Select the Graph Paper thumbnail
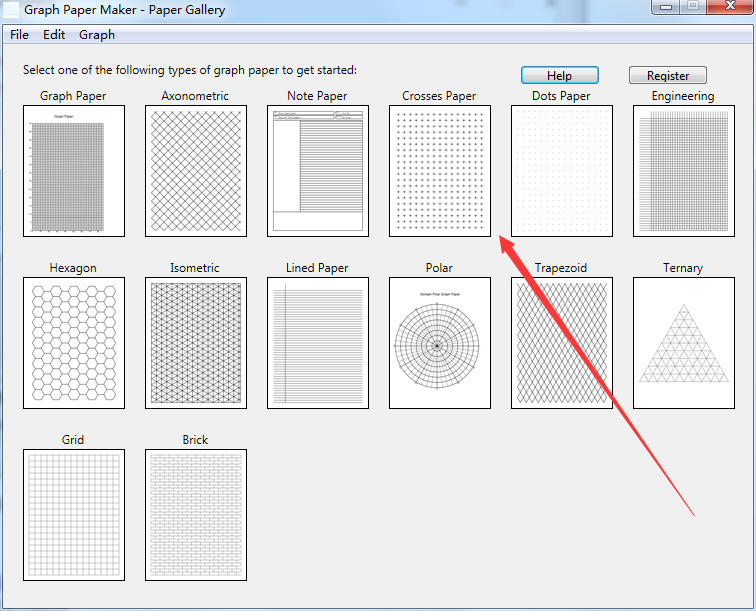This screenshot has width=756, height=611. [73, 171]
